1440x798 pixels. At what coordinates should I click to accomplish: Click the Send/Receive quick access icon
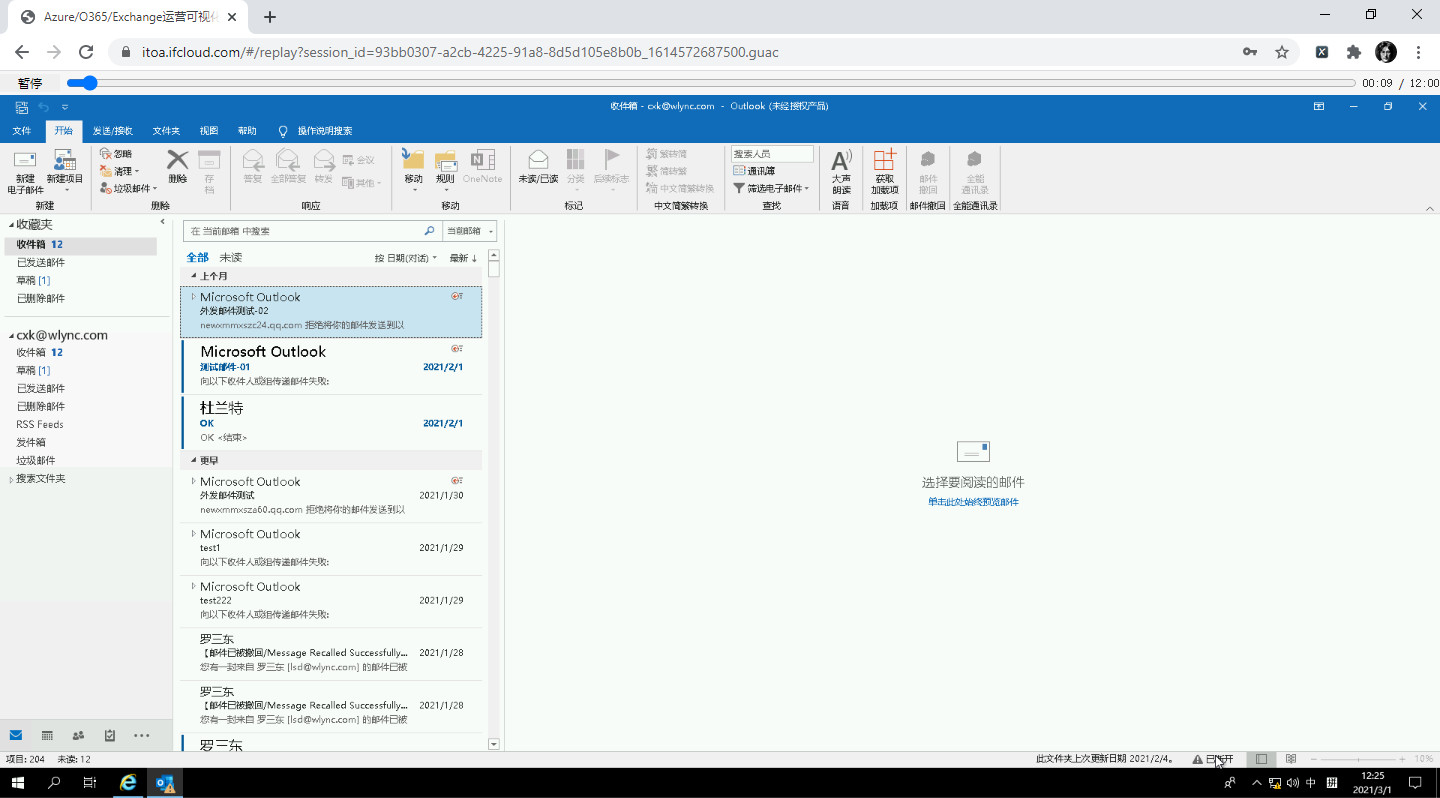pyautogui.click(x=21, y=106)
